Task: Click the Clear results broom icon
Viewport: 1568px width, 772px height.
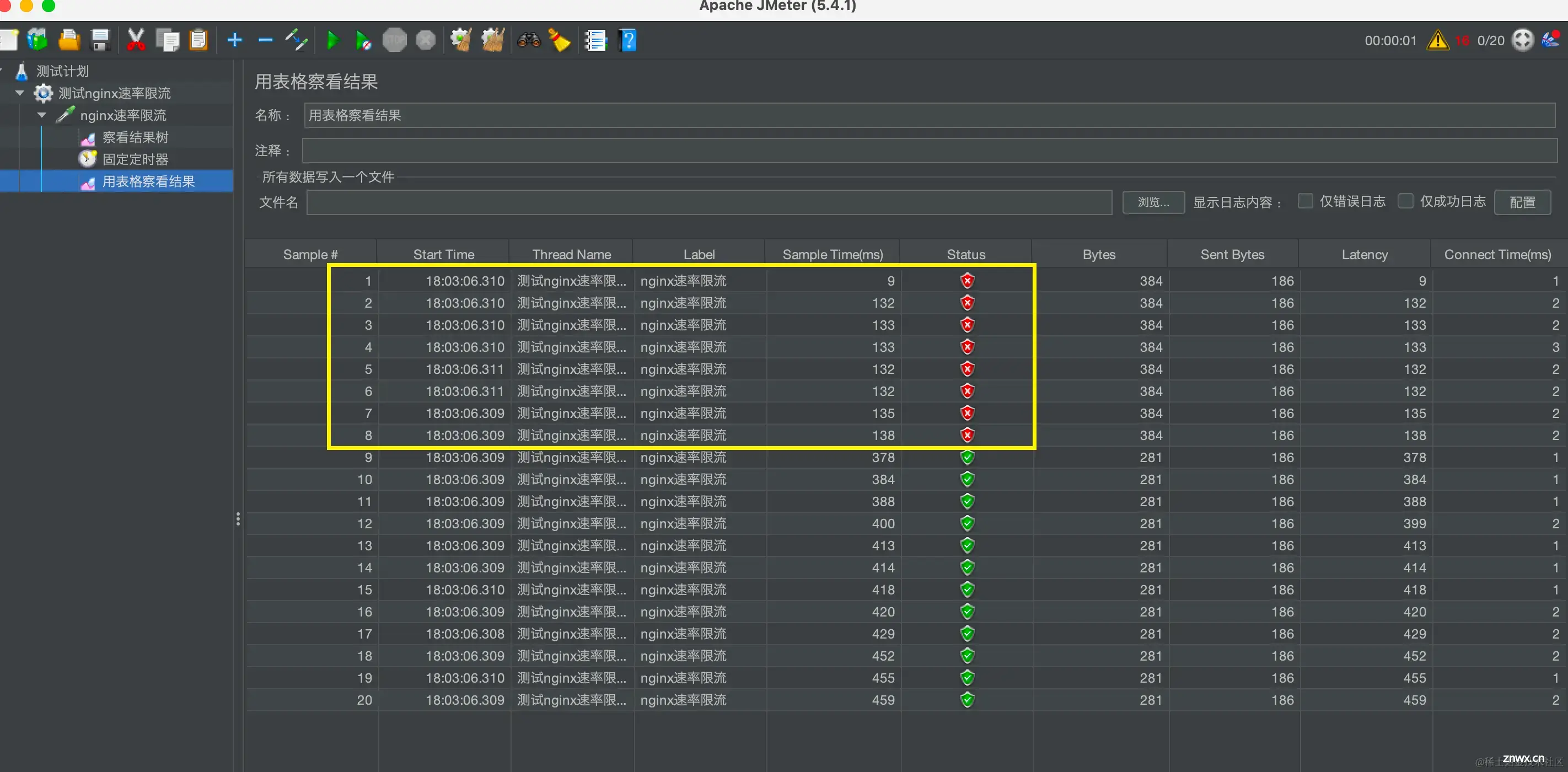Action: 461,40
